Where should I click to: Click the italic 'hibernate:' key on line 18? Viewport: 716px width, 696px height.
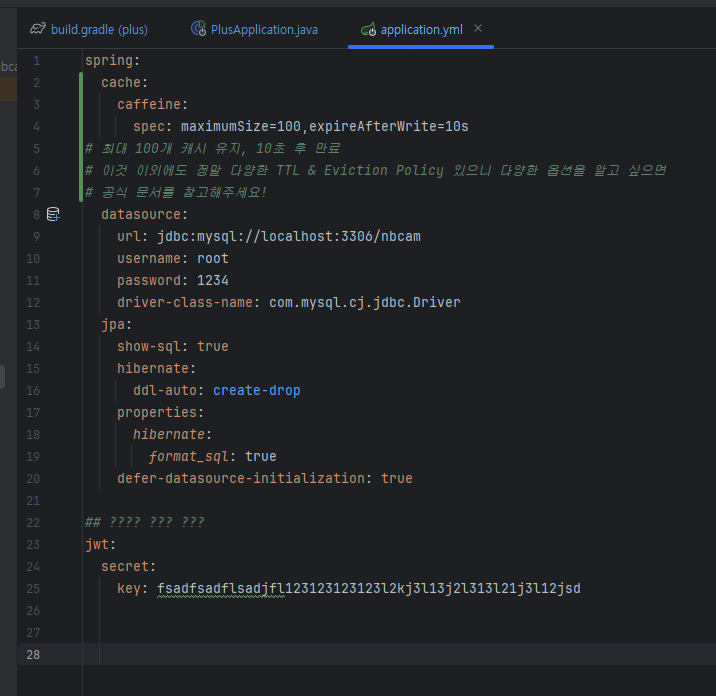point(173,434)
